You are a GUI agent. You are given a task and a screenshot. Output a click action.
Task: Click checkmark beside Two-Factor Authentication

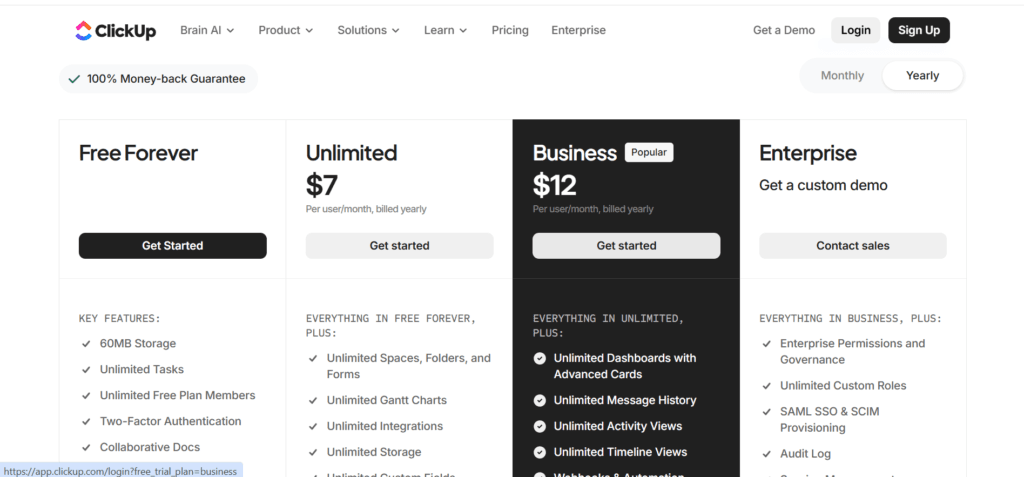pyautogui.click(x=86, y=421)
